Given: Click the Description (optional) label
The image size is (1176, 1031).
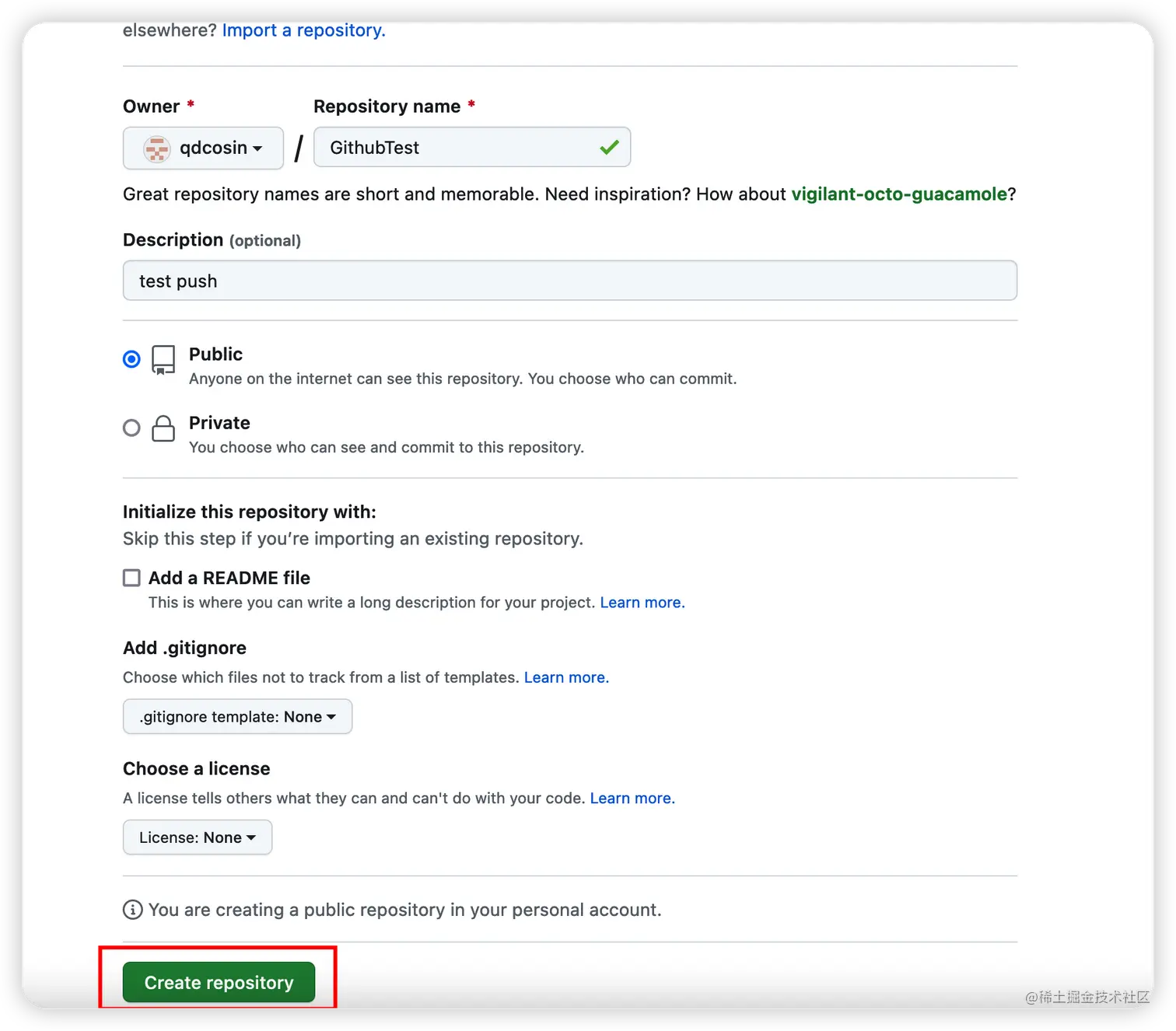Looking at the screenshot, I should (x=212, y=240).
